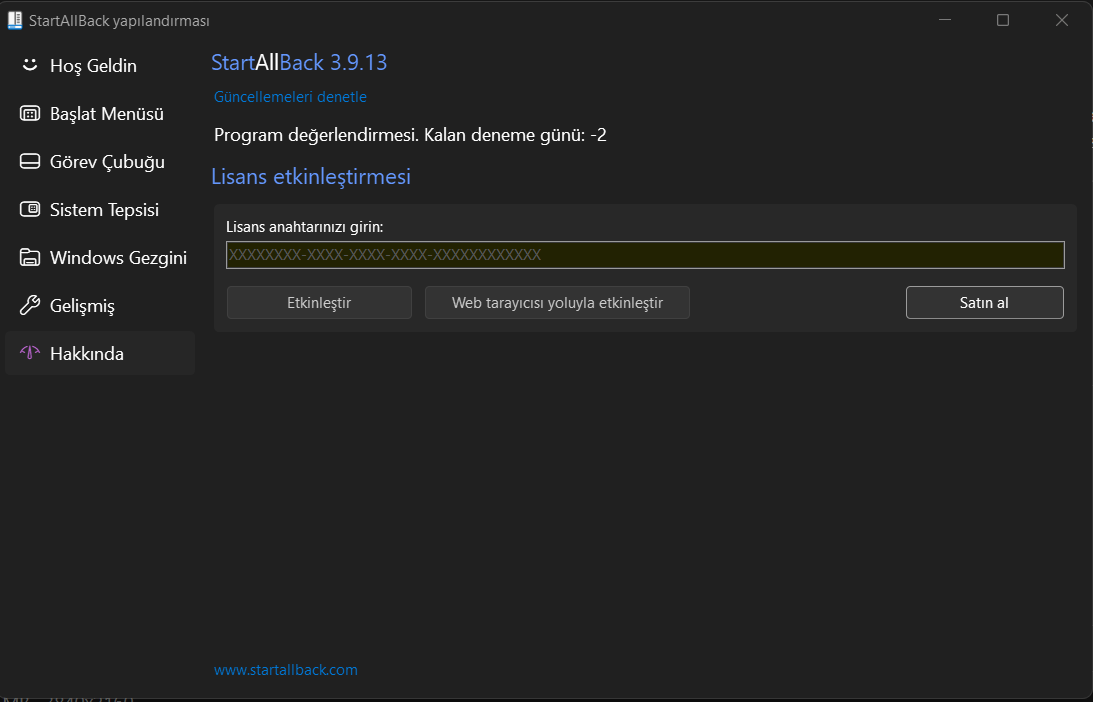1093x702 pixels.
Task: Maximize the StartAllBack window
Action: click(x=1002, y=20)
